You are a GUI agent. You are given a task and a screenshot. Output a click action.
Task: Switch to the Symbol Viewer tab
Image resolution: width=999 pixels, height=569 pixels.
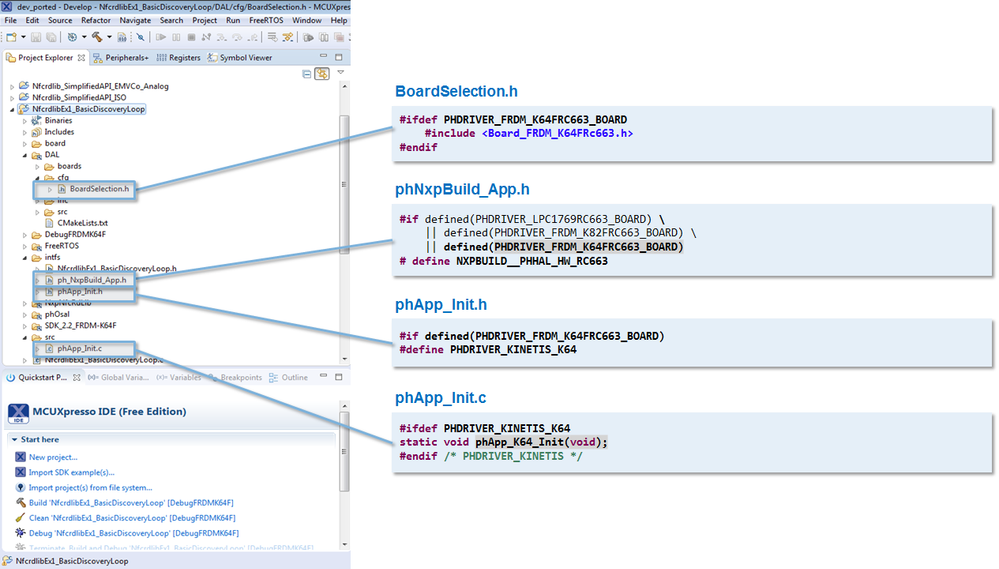tap(240, 58)
